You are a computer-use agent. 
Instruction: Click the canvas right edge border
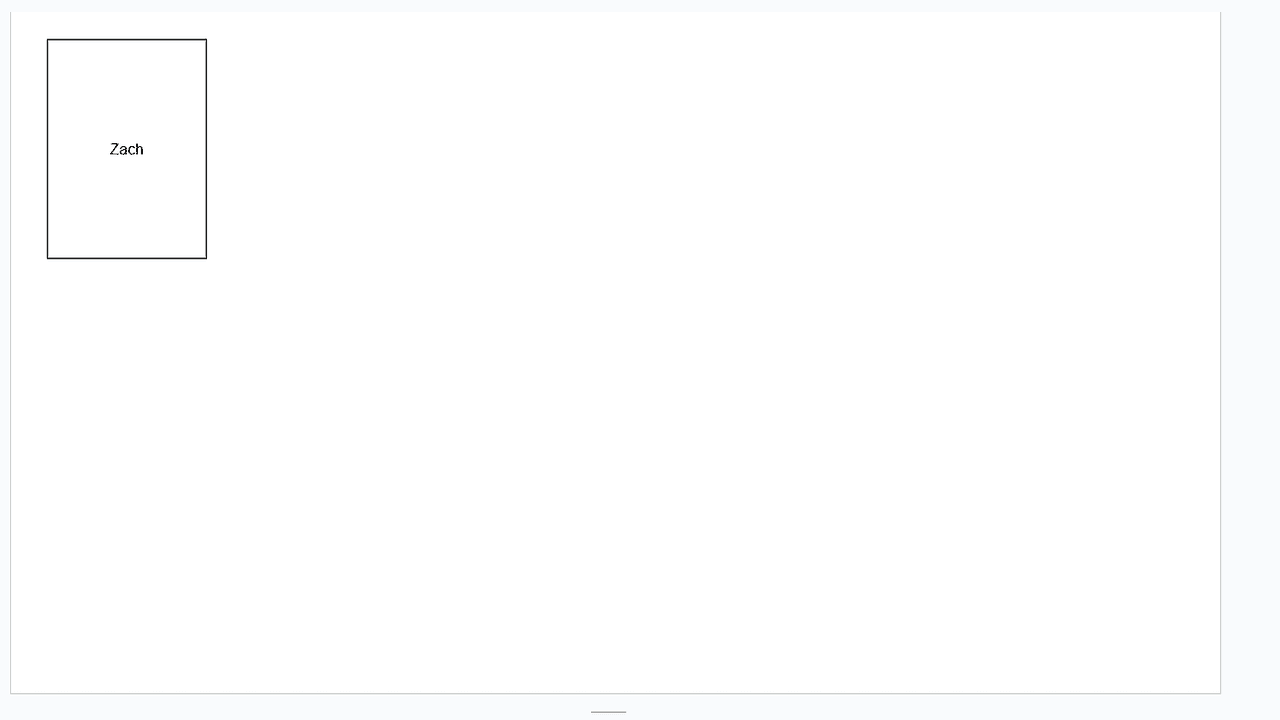1220,352
